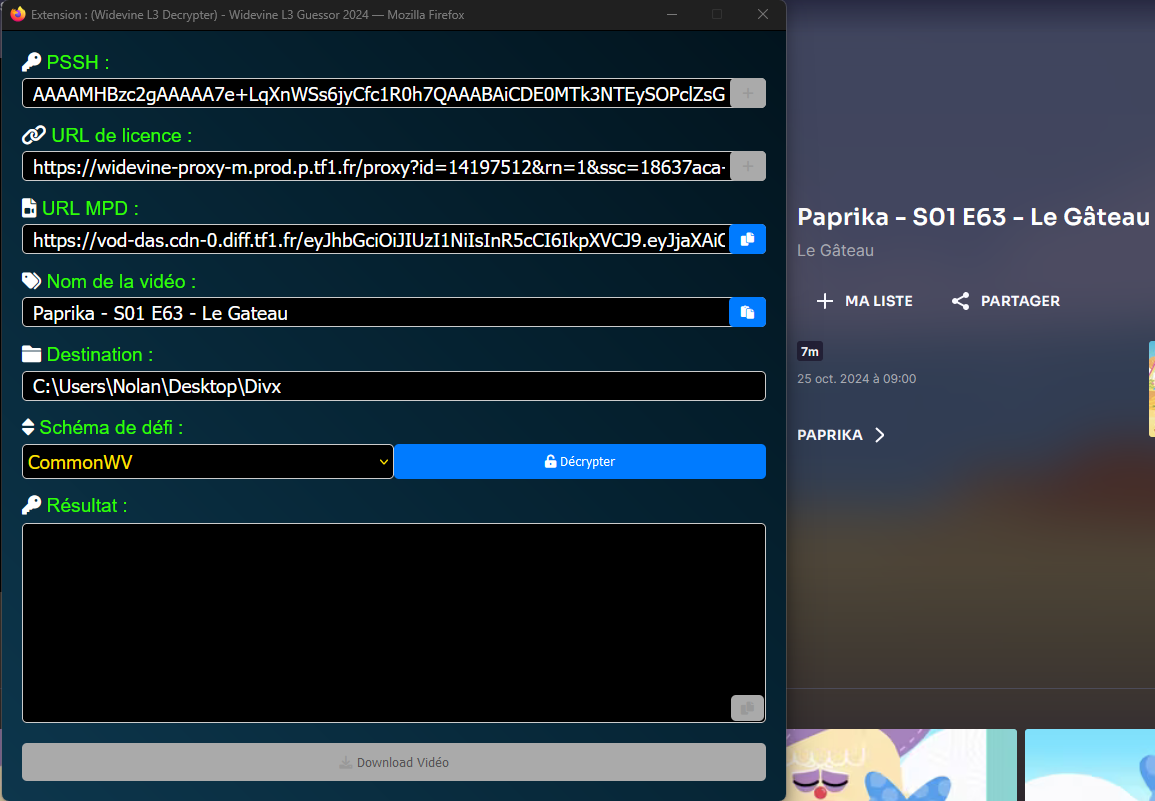The image size is (1155, 801).
Task: Close the Widevine L3 Decrypter window
Action: point(763,14)
